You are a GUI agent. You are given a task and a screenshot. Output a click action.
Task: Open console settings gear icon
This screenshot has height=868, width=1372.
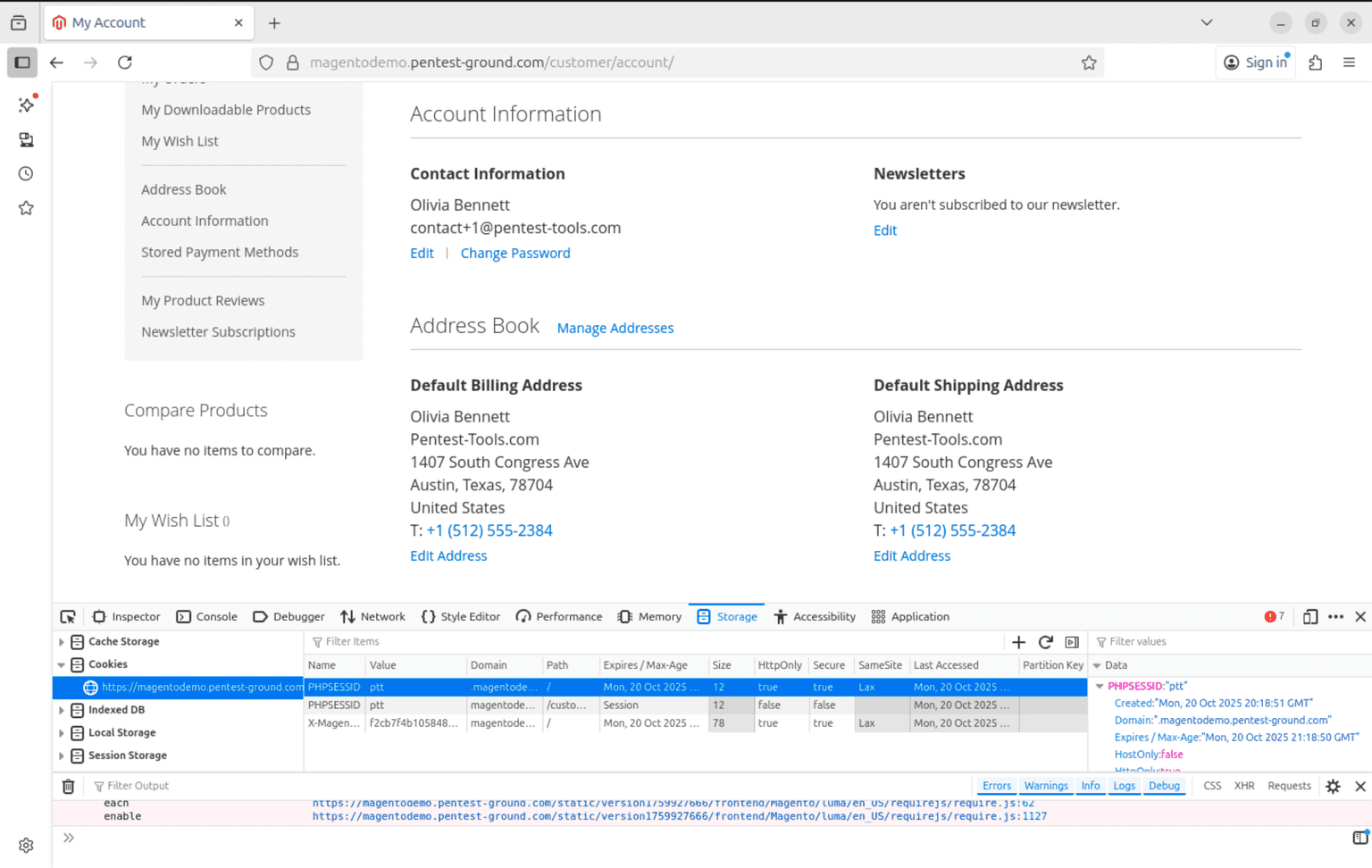1333,787
